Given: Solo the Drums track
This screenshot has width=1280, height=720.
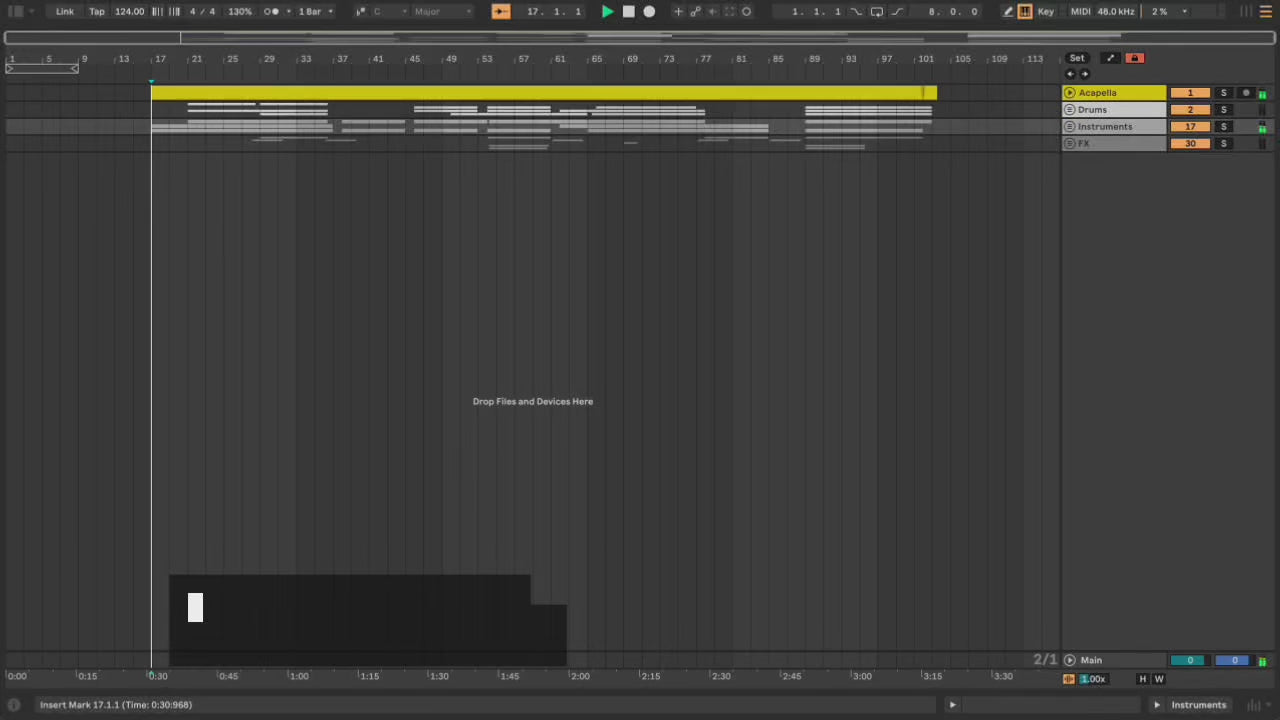Looking at the screenshot, I should [1223, 110].
